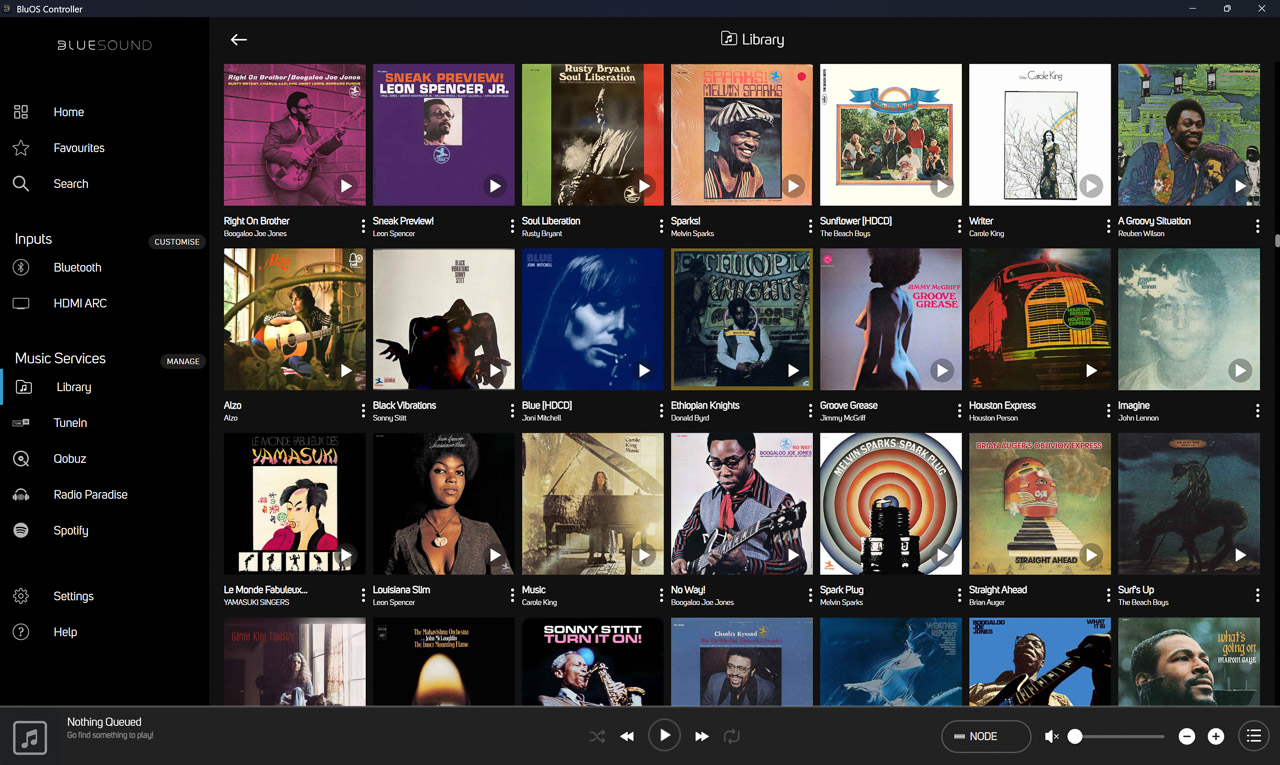Open the Qobuz music service
Image resolution: width=1280 pixels, height=765 pixels.
pos(69,459)
